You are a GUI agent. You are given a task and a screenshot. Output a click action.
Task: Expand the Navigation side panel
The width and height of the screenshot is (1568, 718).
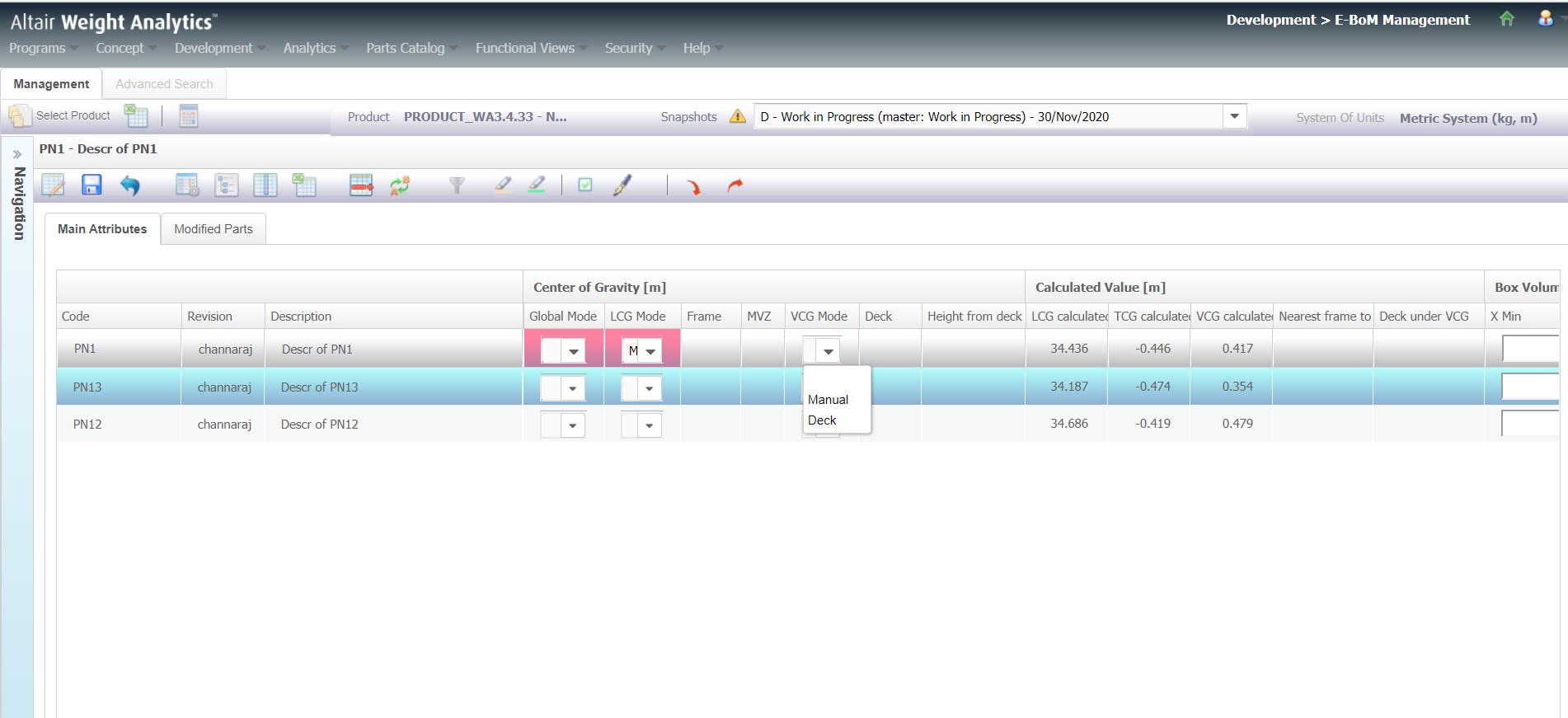[x=16, y=154]
